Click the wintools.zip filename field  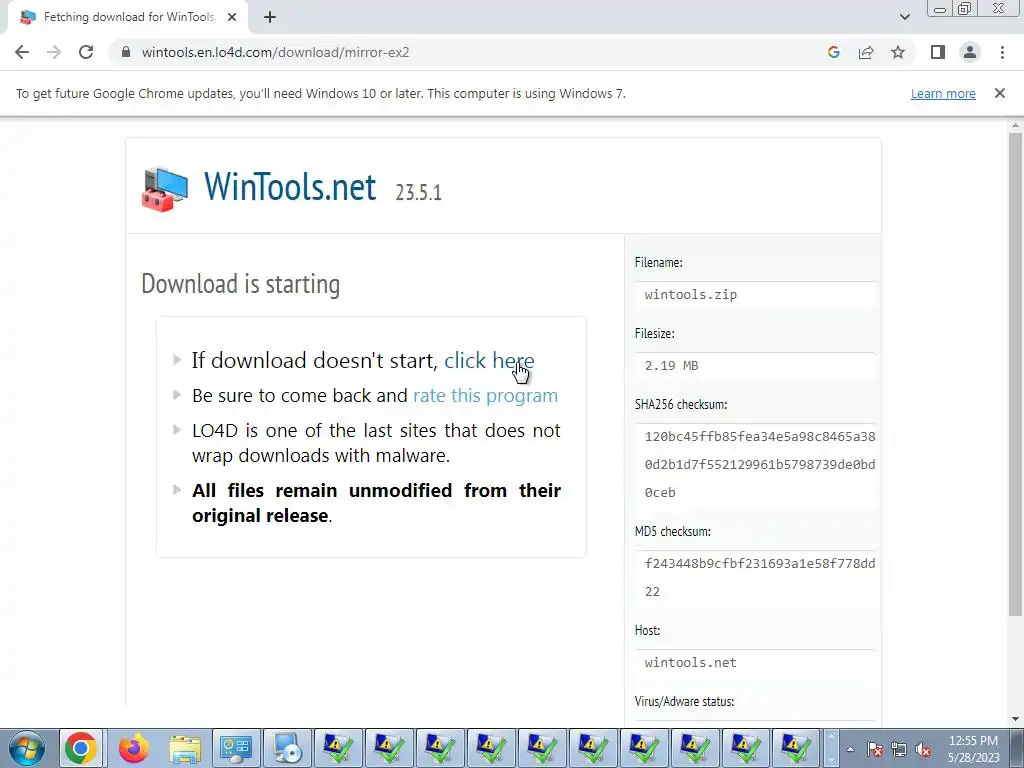pos(755,295)
